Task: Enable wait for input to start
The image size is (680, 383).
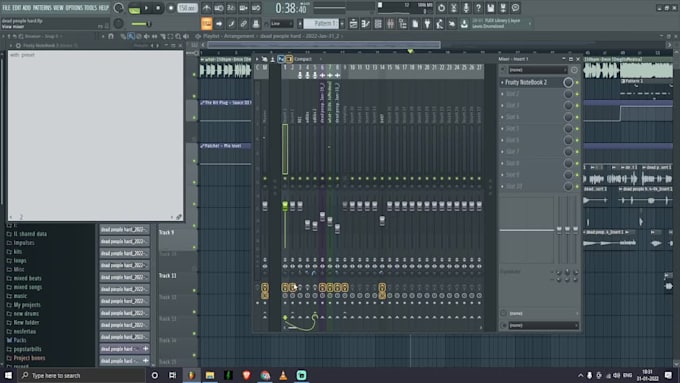Action: point(219,8)
